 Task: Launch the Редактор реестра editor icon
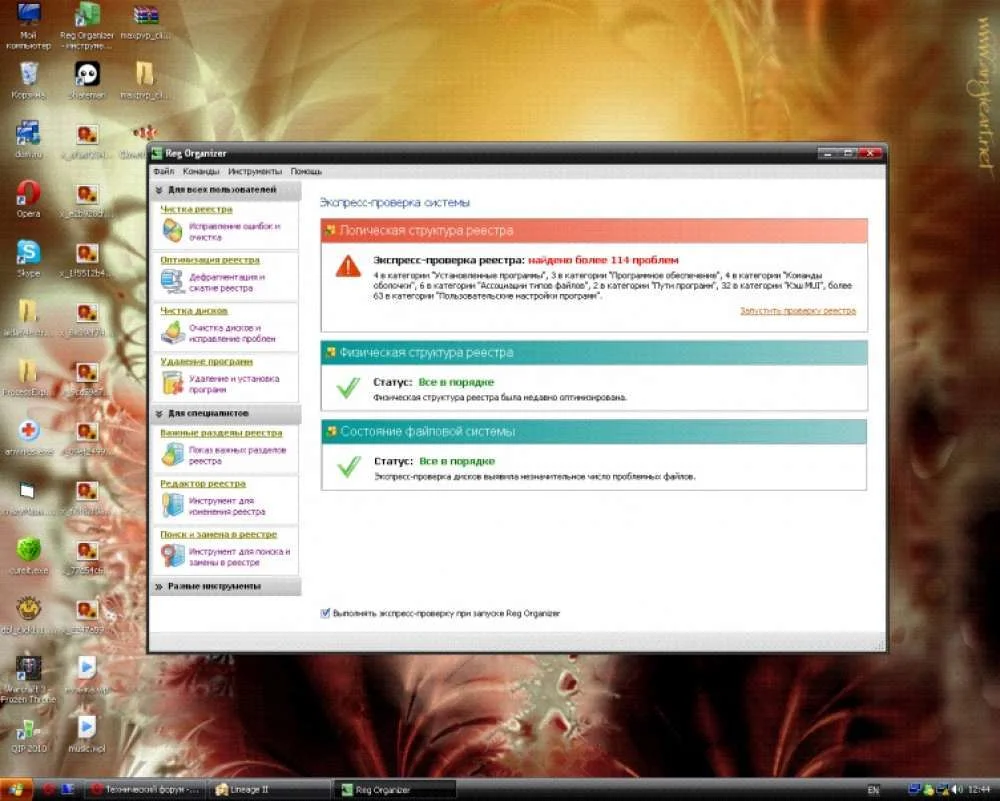click(173, 505)
